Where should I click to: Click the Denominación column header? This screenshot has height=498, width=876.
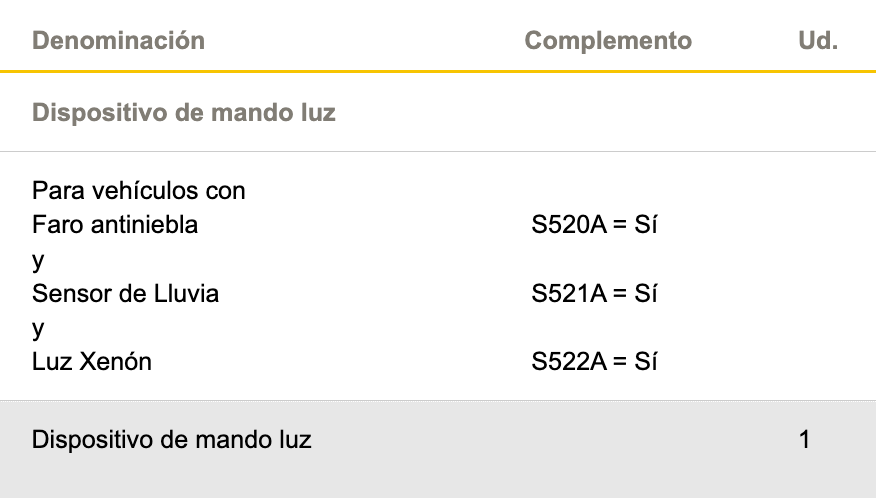[118, 40]
